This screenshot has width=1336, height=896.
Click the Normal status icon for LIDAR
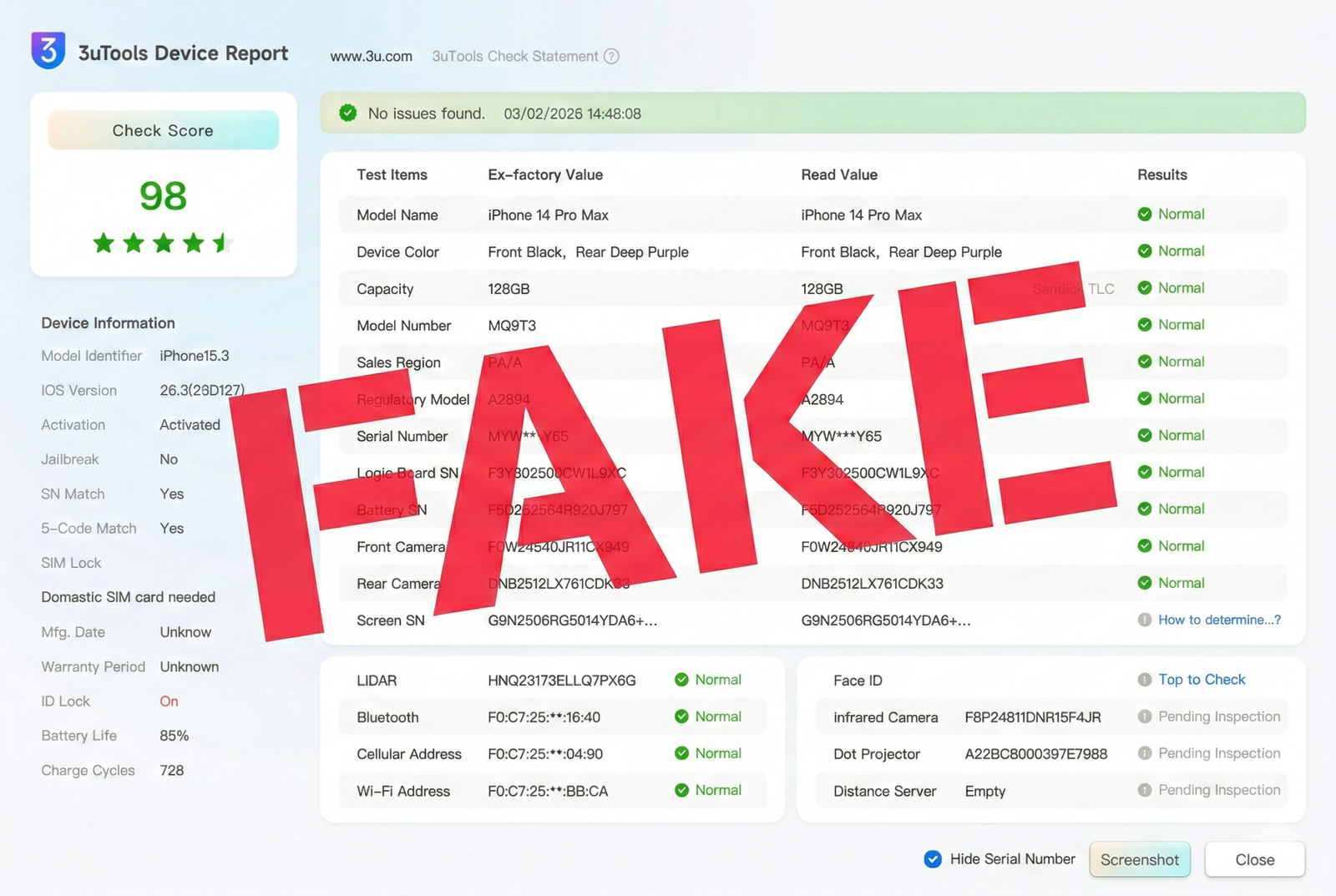681,679
